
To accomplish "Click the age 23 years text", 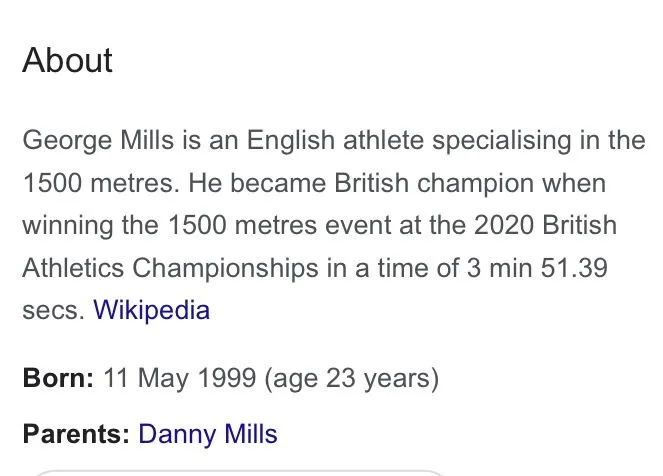I will (x=351, y=379).
